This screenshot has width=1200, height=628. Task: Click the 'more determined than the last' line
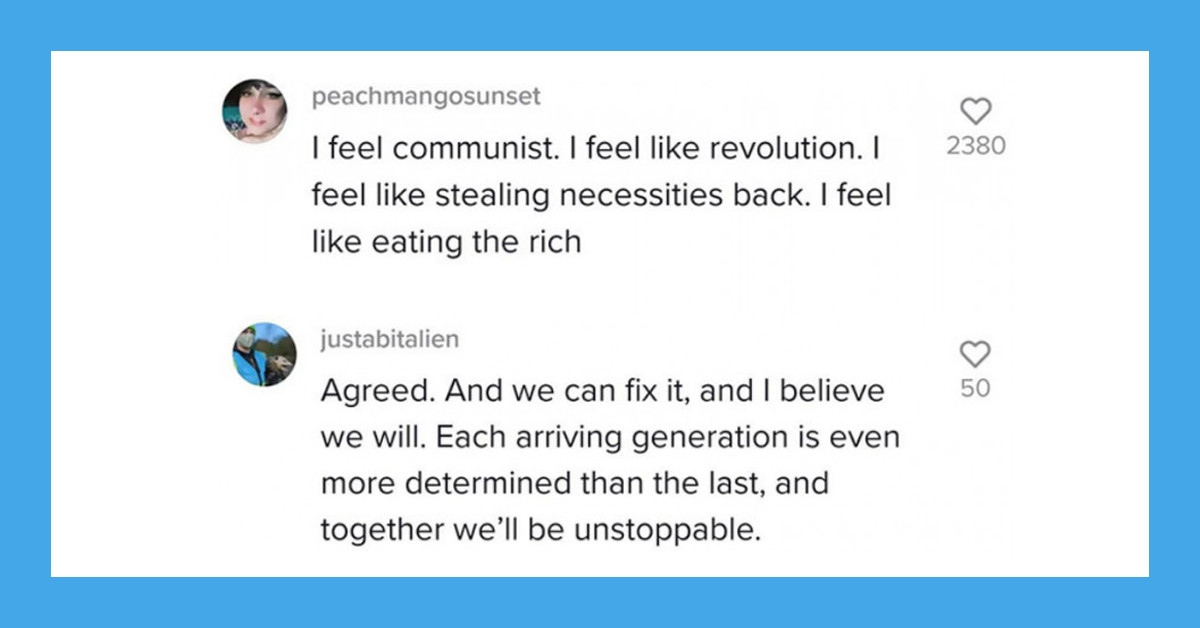[x=576, y=484]
